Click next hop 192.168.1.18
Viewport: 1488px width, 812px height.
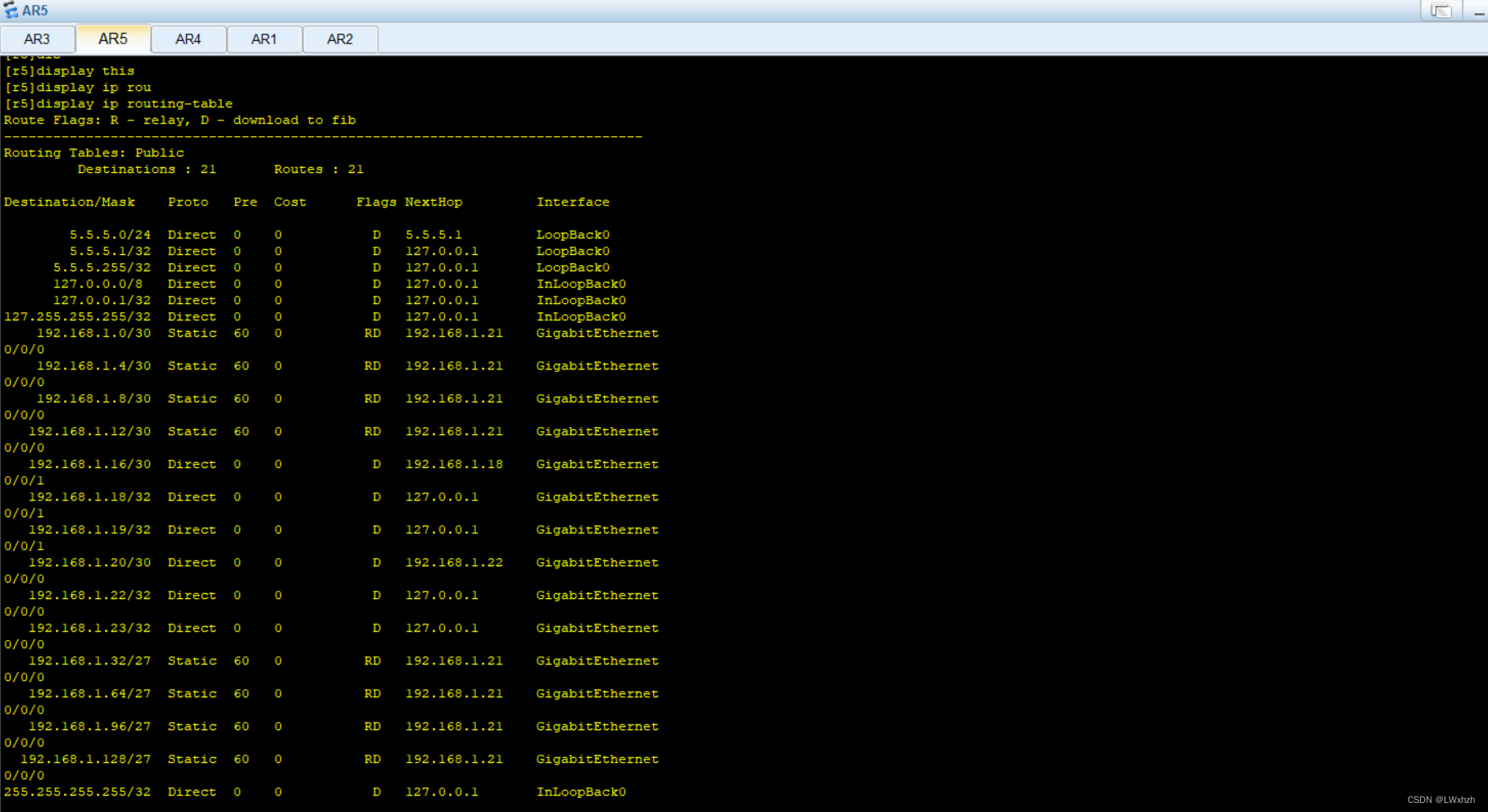pyautogui.click(x=454, y=465)
